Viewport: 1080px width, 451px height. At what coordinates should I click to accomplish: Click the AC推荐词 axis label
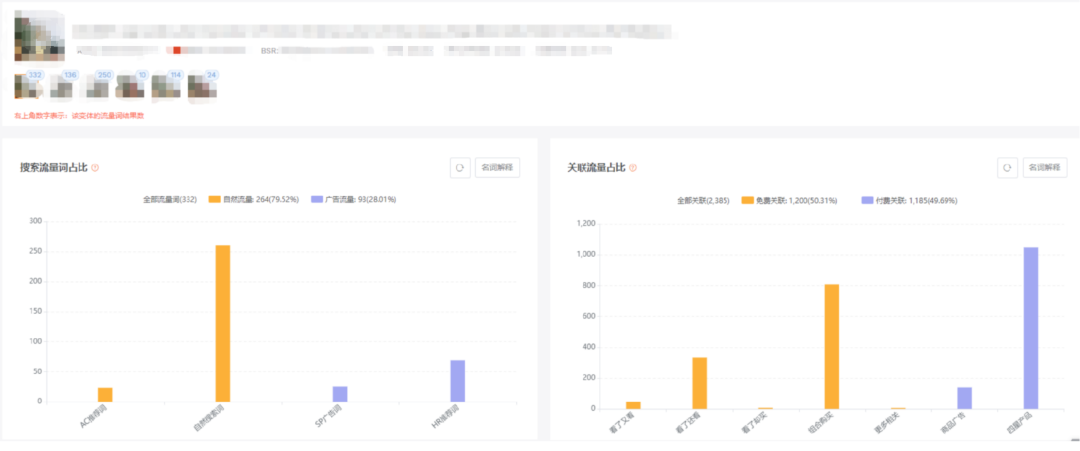(x=94, y=417)
